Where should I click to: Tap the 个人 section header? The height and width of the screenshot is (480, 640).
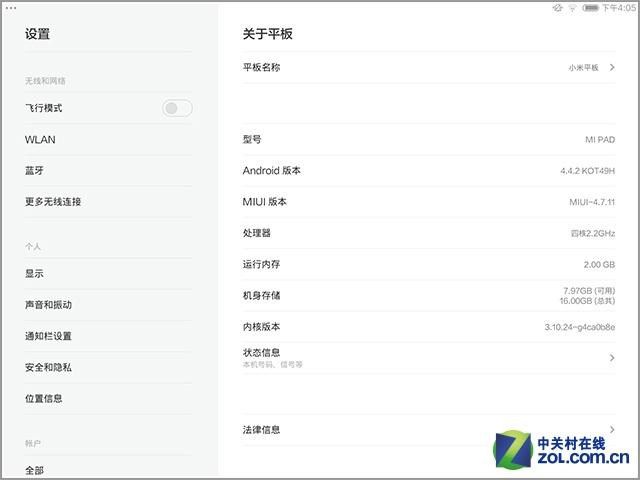(33, 247)
